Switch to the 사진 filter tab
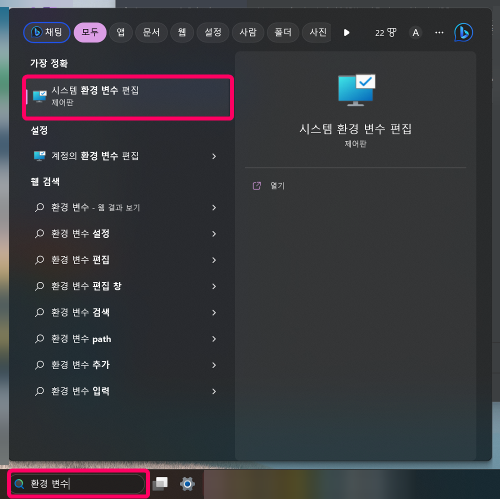The image size is (500, 499). (x=317, y=32)
